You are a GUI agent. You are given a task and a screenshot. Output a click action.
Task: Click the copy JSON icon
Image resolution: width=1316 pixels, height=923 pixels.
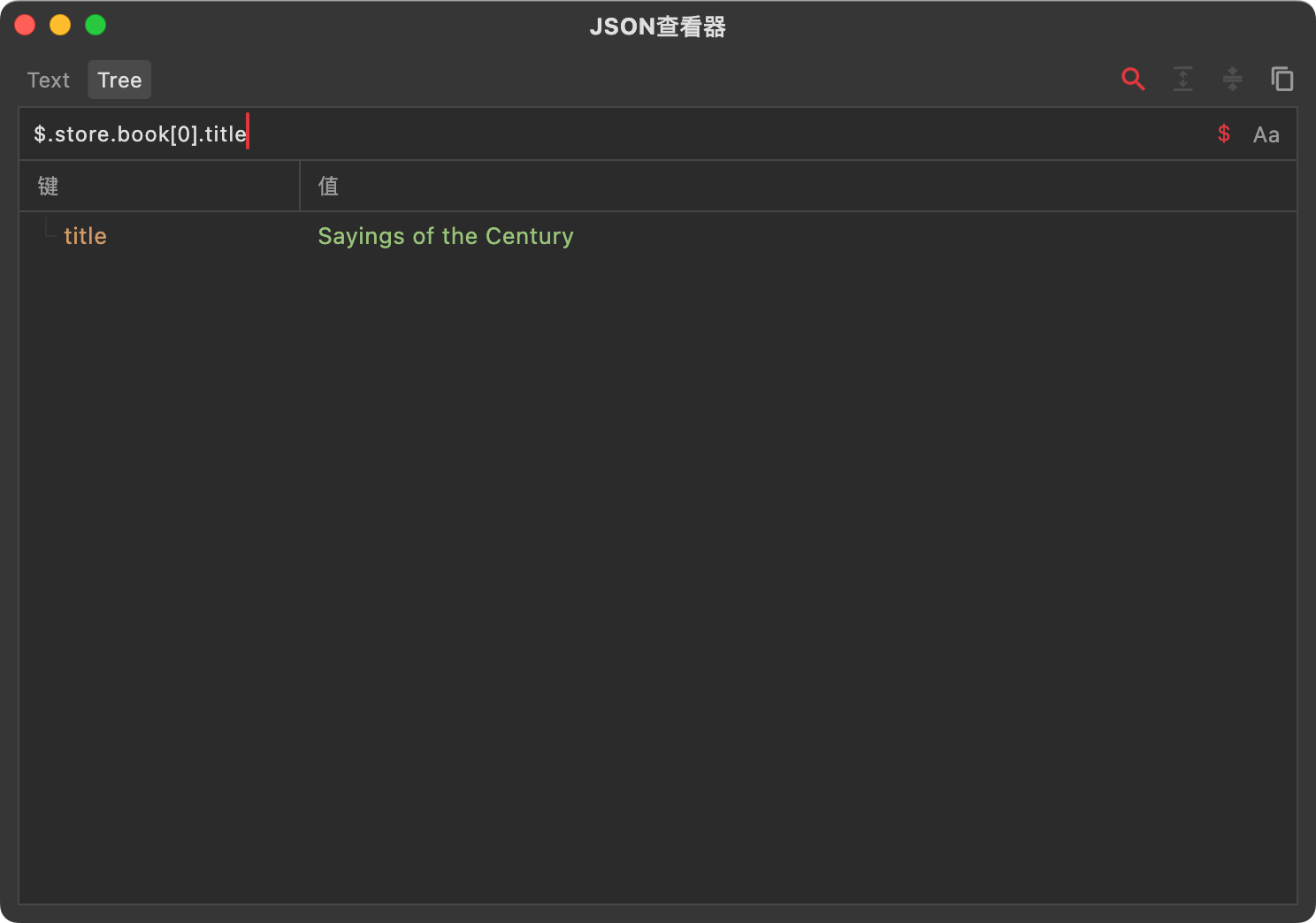click(1282, 80)
